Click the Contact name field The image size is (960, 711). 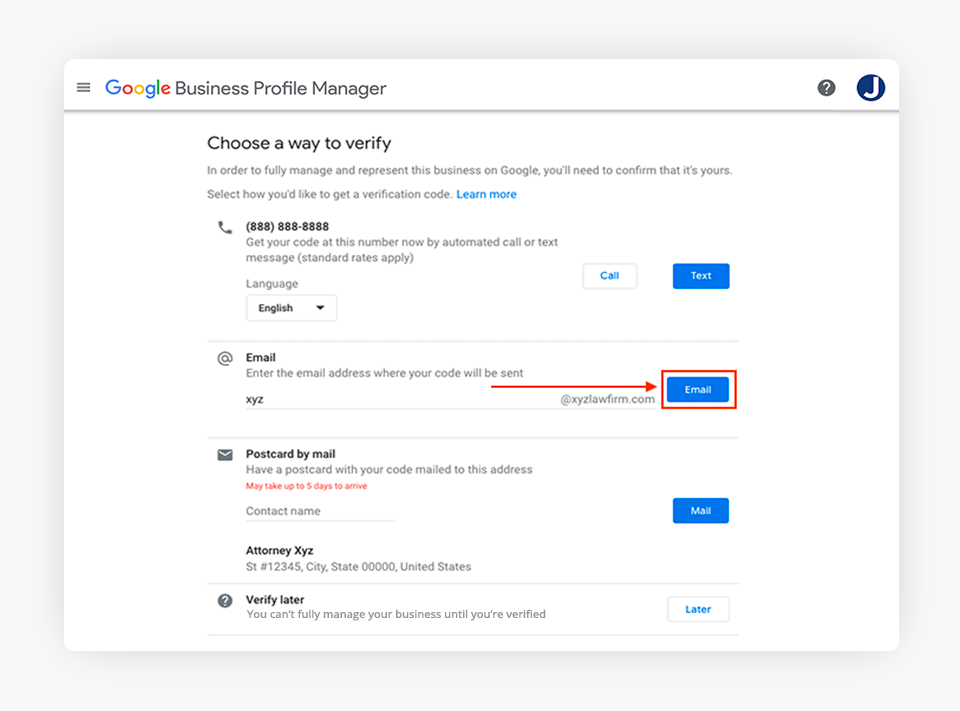point(320,511)
